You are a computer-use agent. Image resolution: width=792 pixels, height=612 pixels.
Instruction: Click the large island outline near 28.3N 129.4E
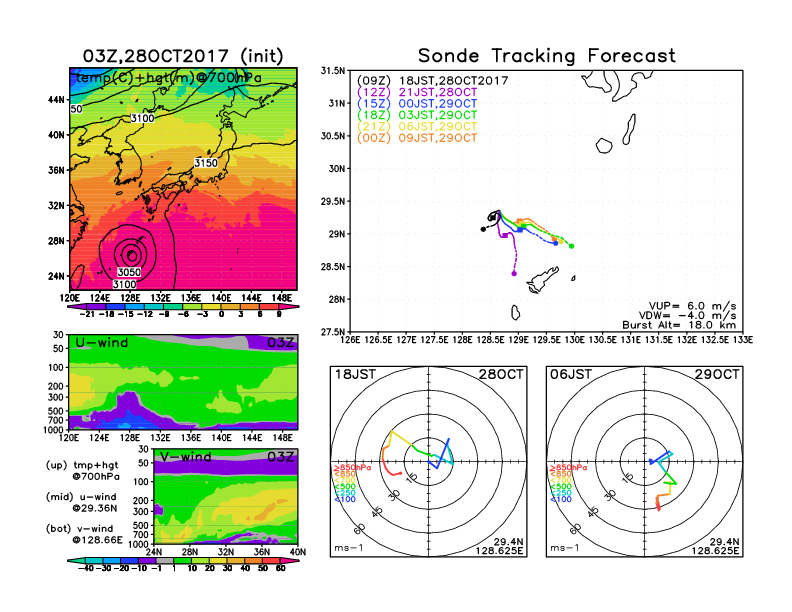[x=542, y=279]
